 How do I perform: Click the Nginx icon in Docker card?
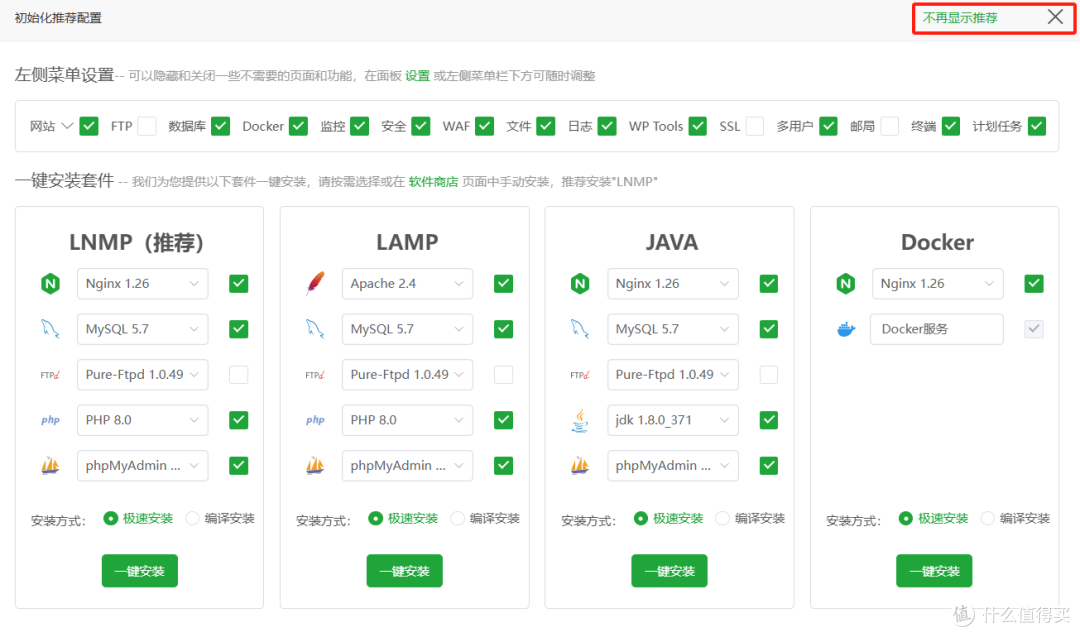[845, 284]
